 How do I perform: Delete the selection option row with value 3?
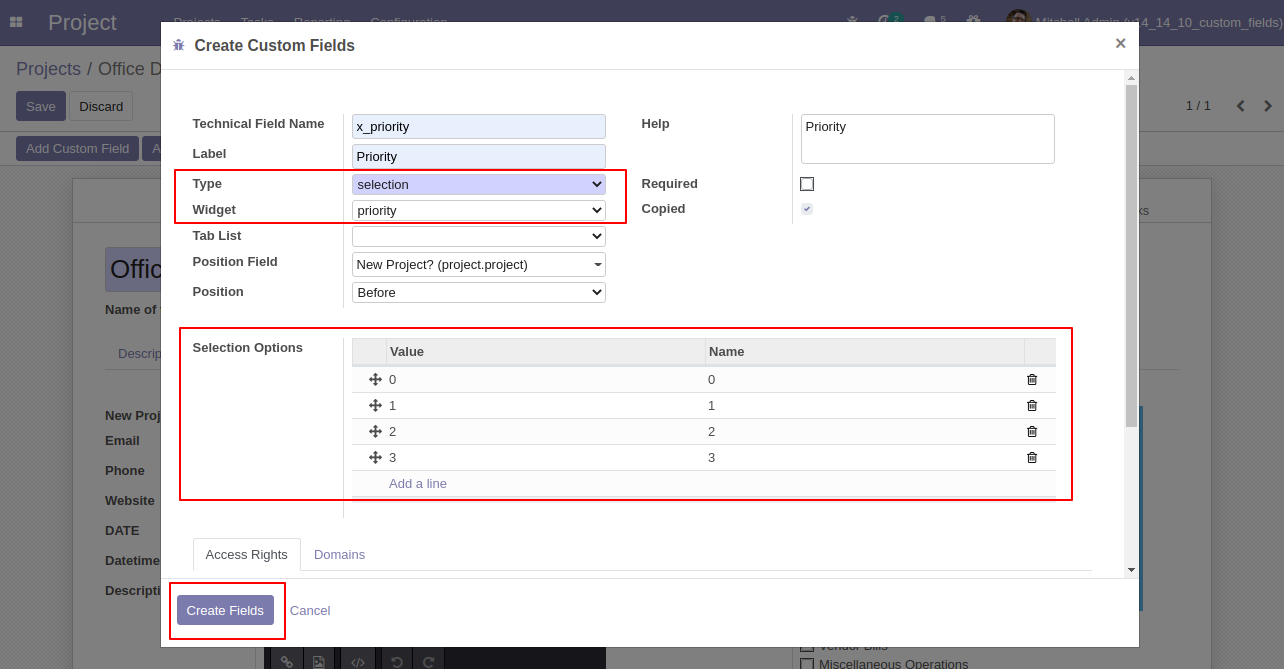(1032, 457)
